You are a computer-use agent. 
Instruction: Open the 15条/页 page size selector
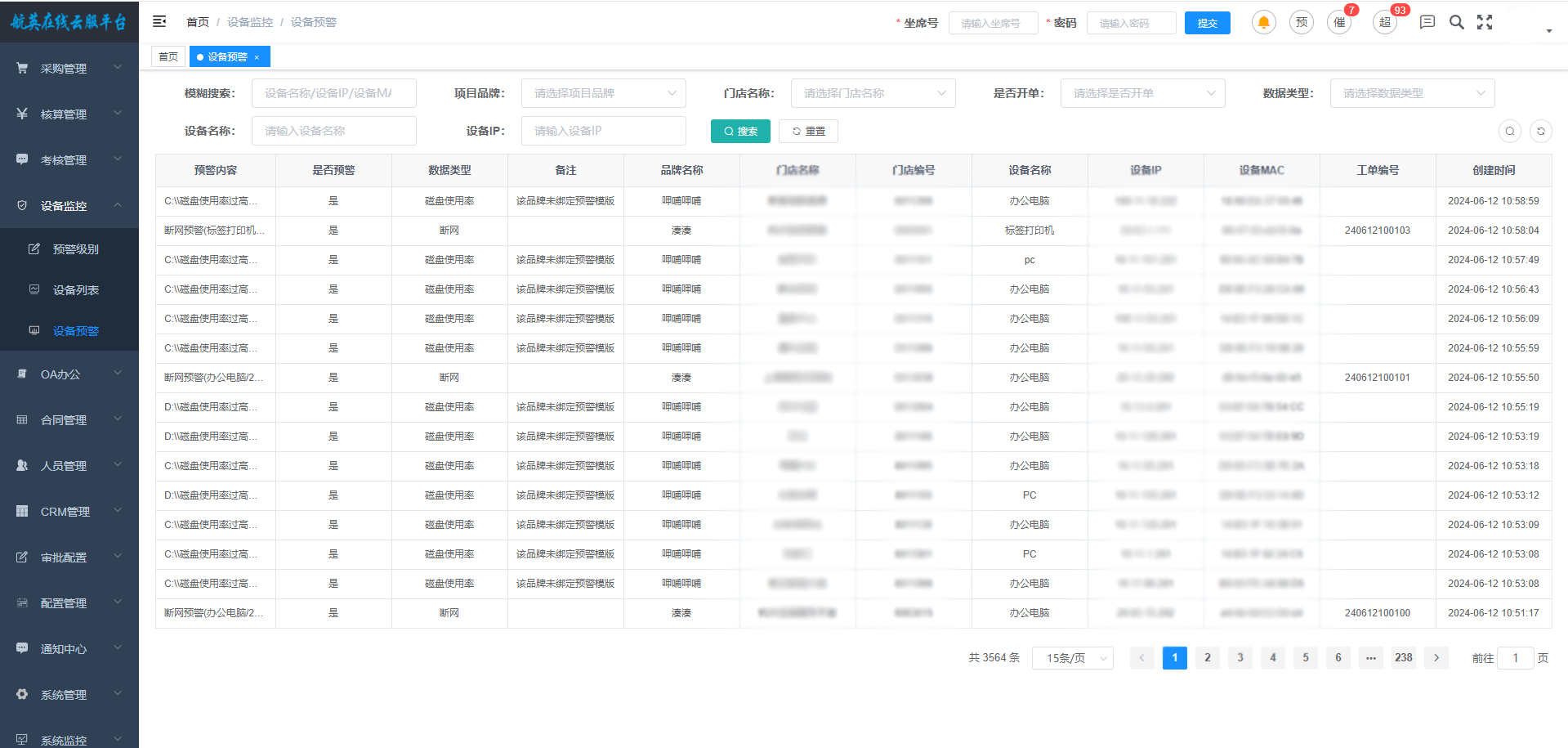coord(1072,658)
